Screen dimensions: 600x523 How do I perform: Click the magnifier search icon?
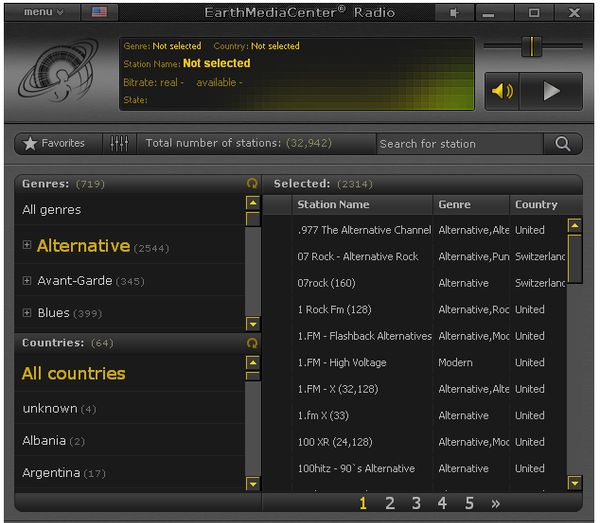(x=562, y=144)
